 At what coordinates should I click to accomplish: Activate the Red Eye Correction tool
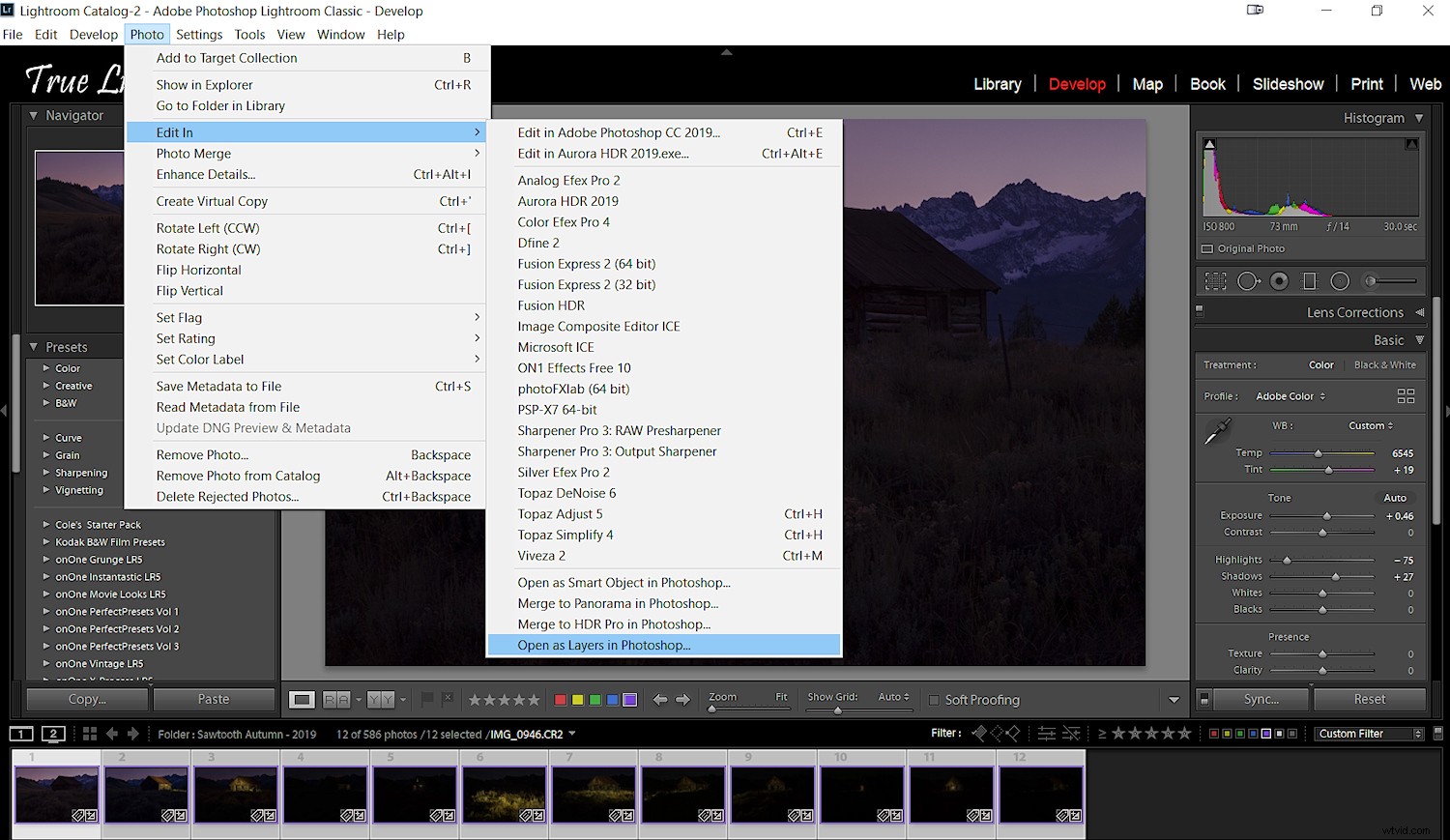(x=1279, y=281)
